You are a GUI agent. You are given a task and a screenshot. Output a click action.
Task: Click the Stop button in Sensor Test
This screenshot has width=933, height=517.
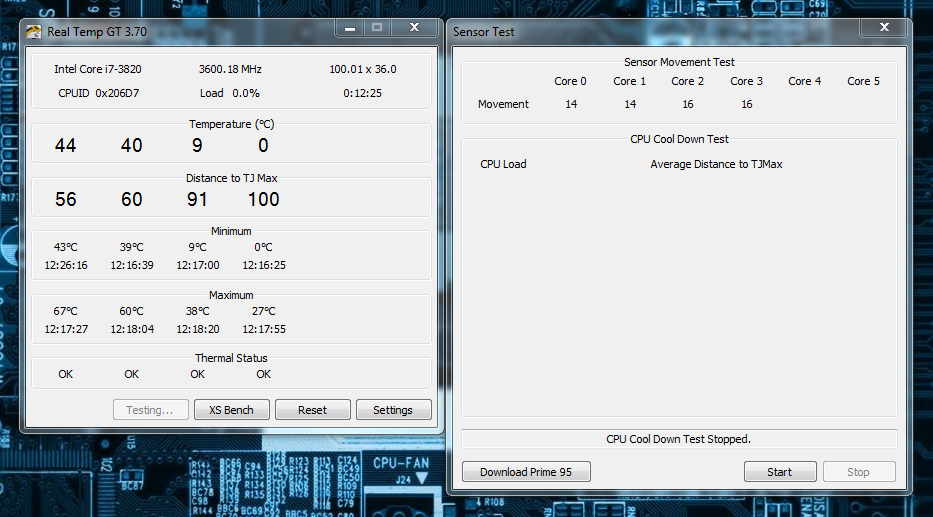point(859,472)
